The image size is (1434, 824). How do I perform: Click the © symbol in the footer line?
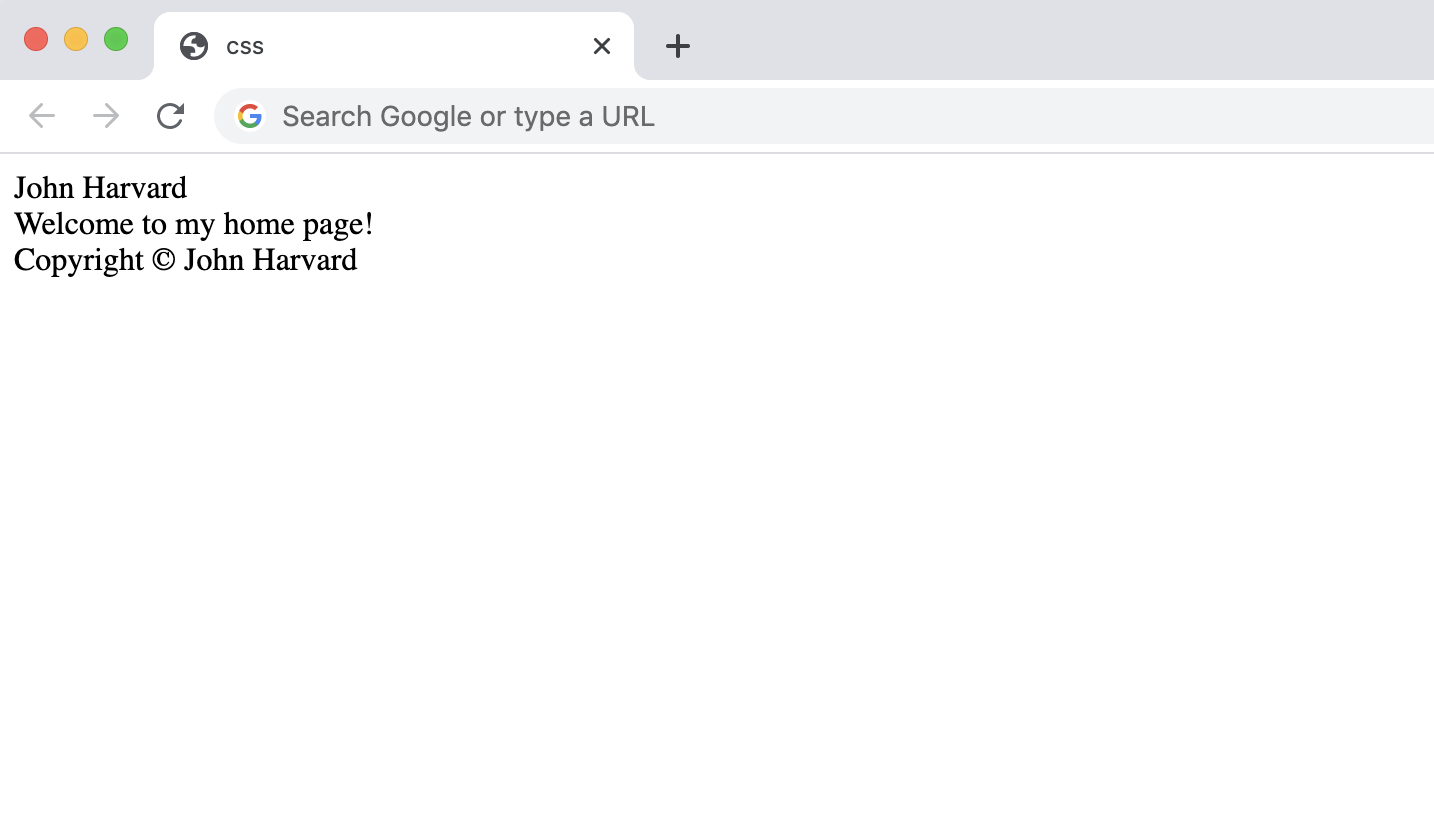click(x=163, y=260)
